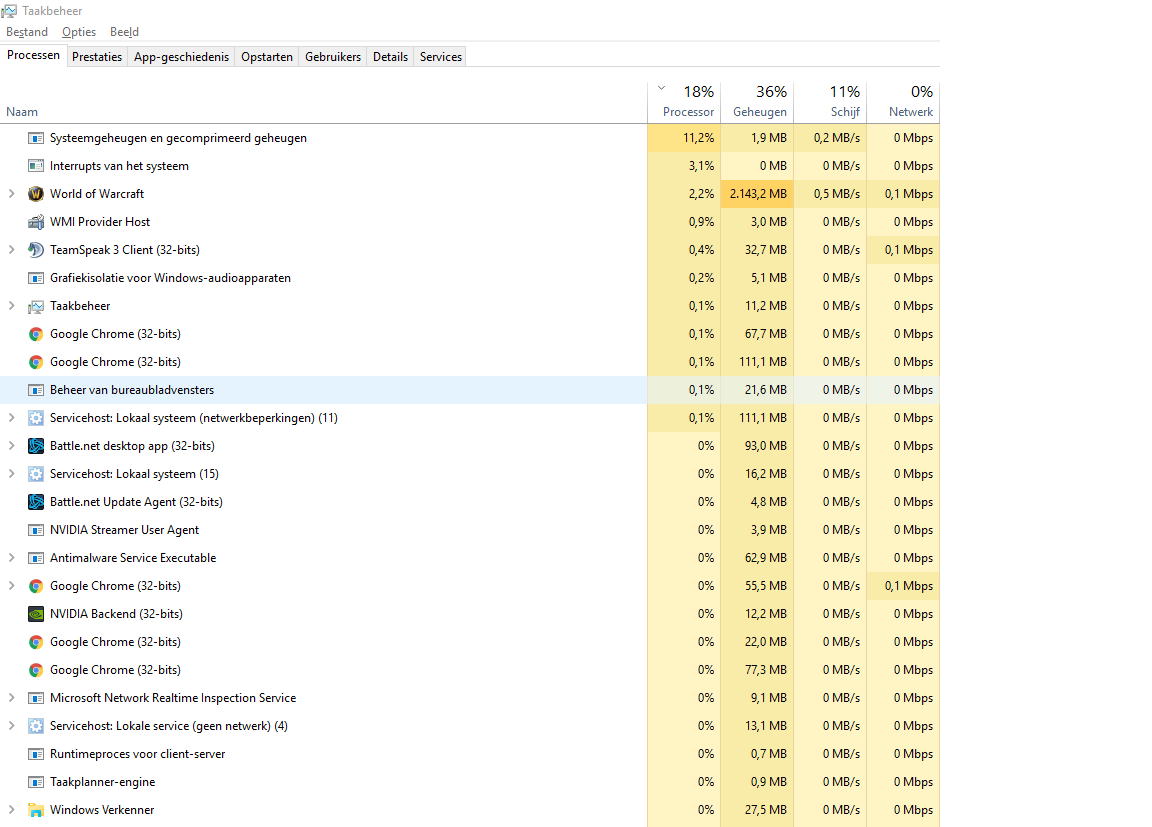Expand the Servicehost Lokale service (geen netwerk) group

(x=11, y=726)
